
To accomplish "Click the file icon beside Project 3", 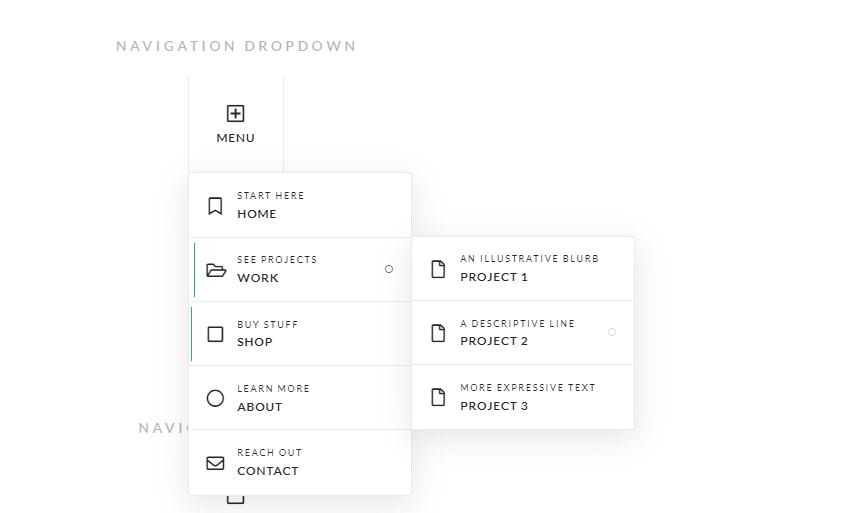I will pos(438,397).
